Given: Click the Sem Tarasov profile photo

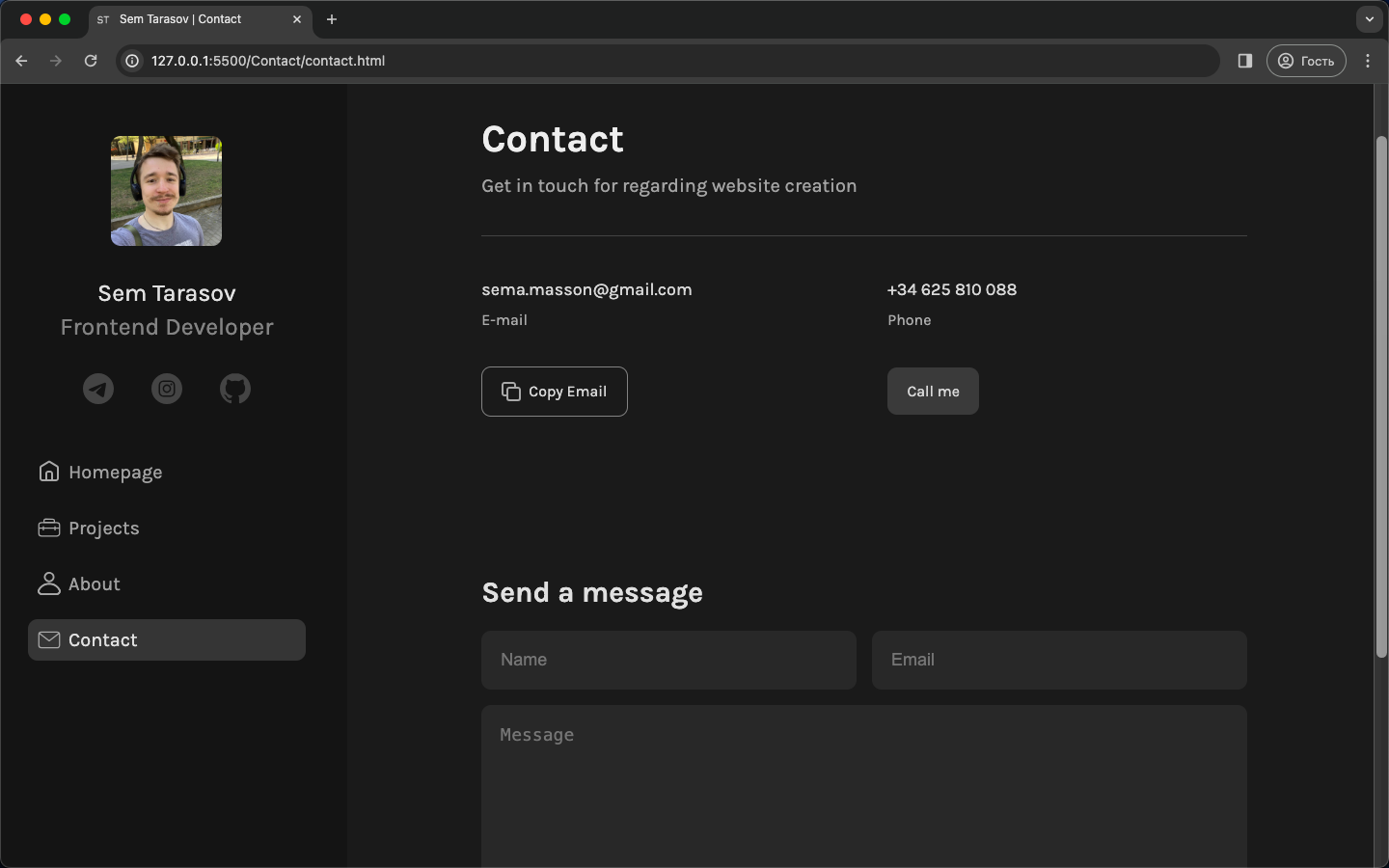Looking at the screenshot, I should pos(167,191).
